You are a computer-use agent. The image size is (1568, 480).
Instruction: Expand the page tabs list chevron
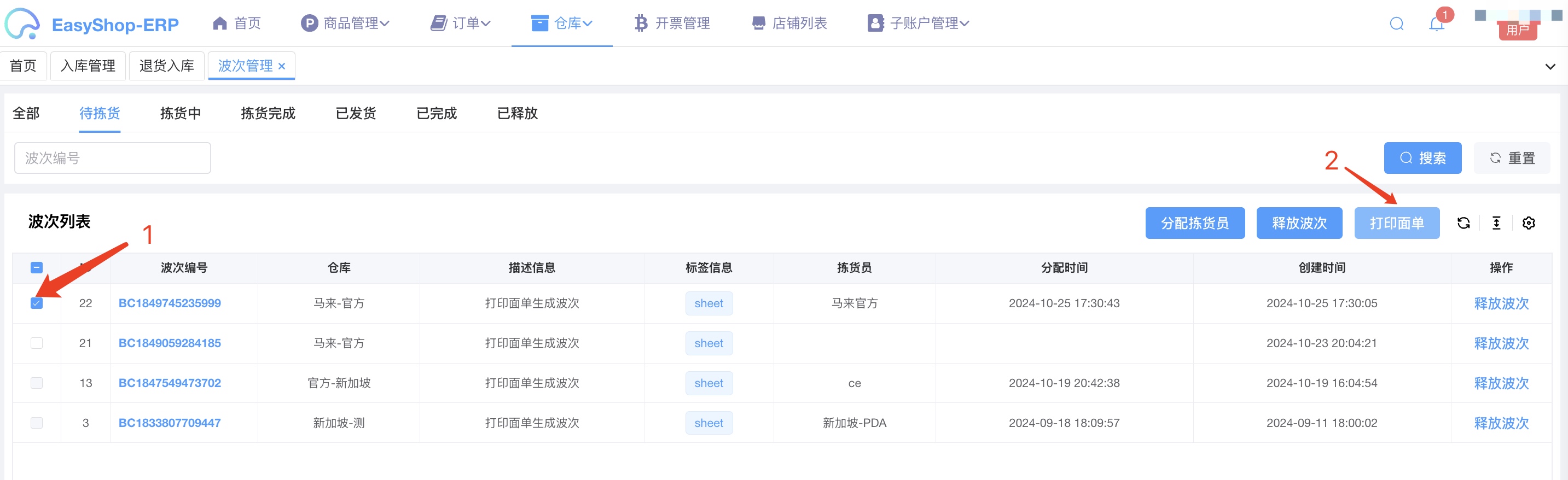pyautogui.click(x=1550, y=66)
